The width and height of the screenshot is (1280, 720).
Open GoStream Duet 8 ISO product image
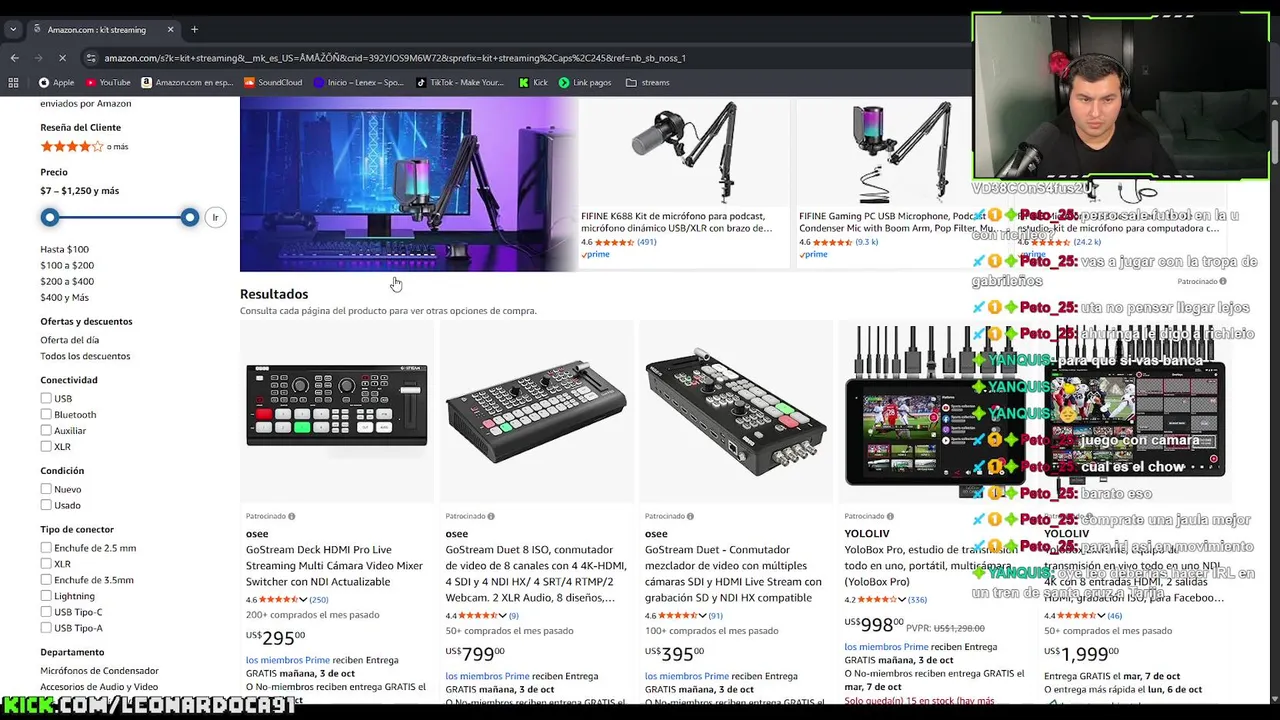point(536,410)
